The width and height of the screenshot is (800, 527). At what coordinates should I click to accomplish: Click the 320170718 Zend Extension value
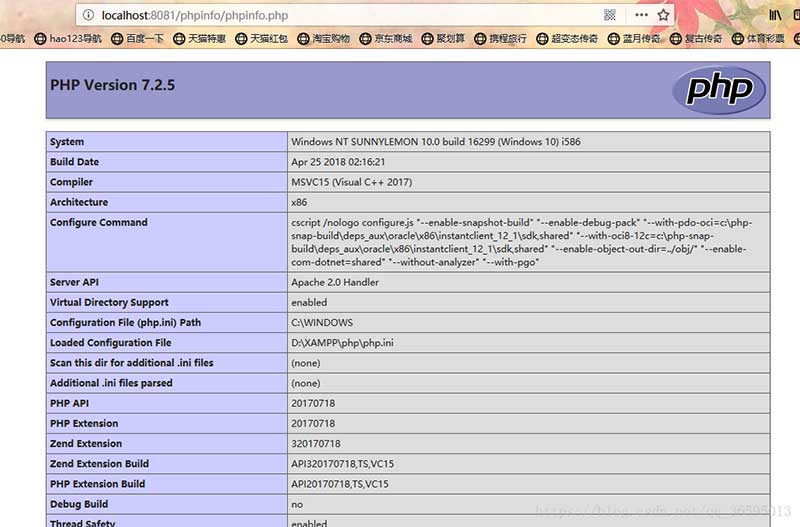click(x=316, y=444)
